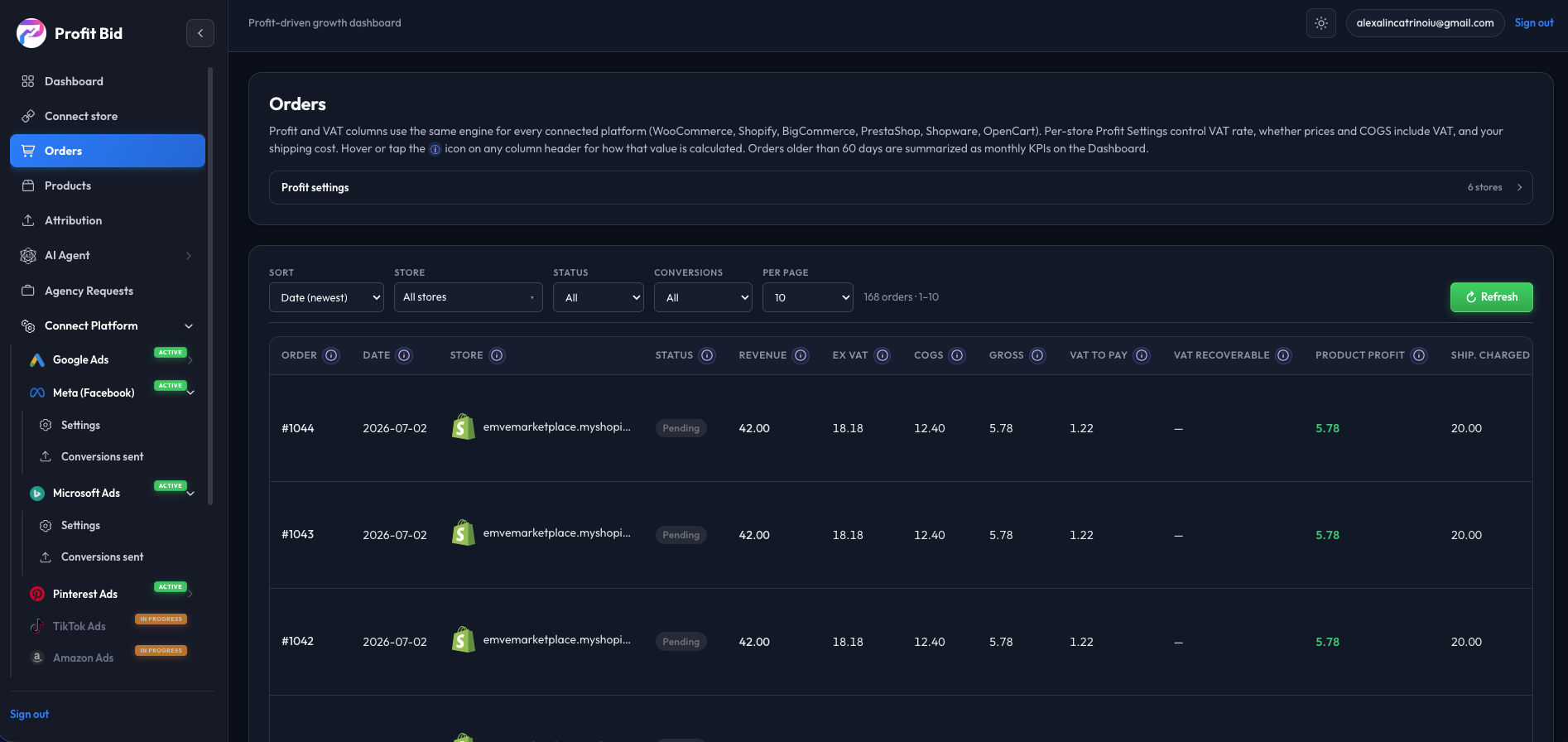This screenshot has height=742, width=1568.
Task: Open the All stores dropdown
Action: pos(469,297)
